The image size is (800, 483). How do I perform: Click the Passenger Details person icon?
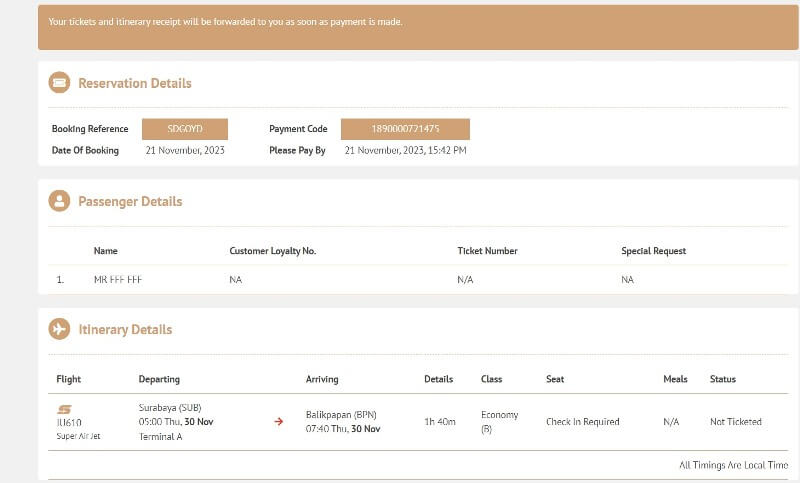[59, 201]
